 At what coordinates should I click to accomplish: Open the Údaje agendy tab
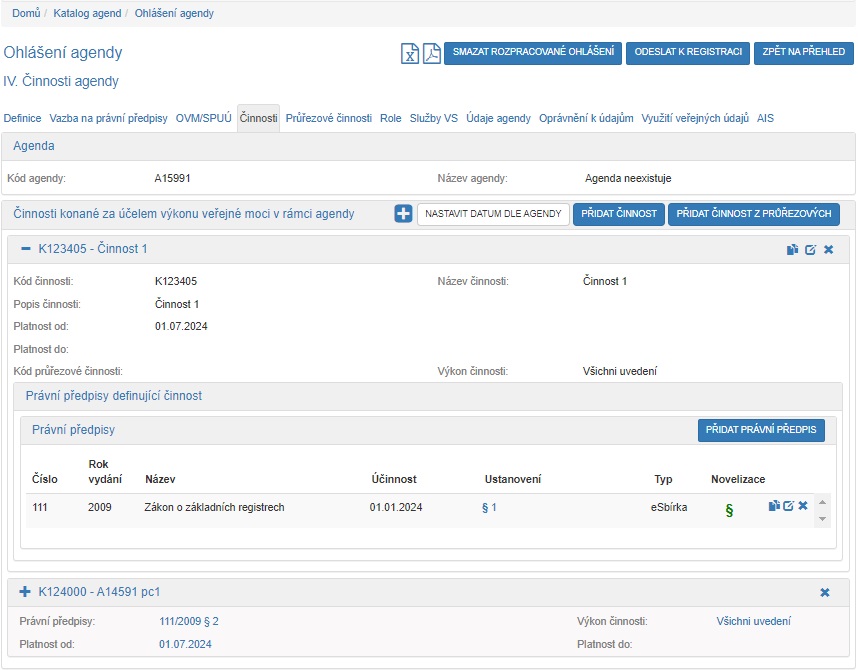click(498, 118)
